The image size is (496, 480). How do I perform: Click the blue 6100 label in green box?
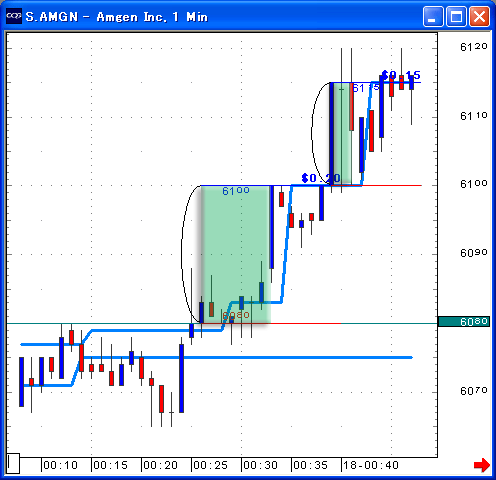(x=236, y=191)
